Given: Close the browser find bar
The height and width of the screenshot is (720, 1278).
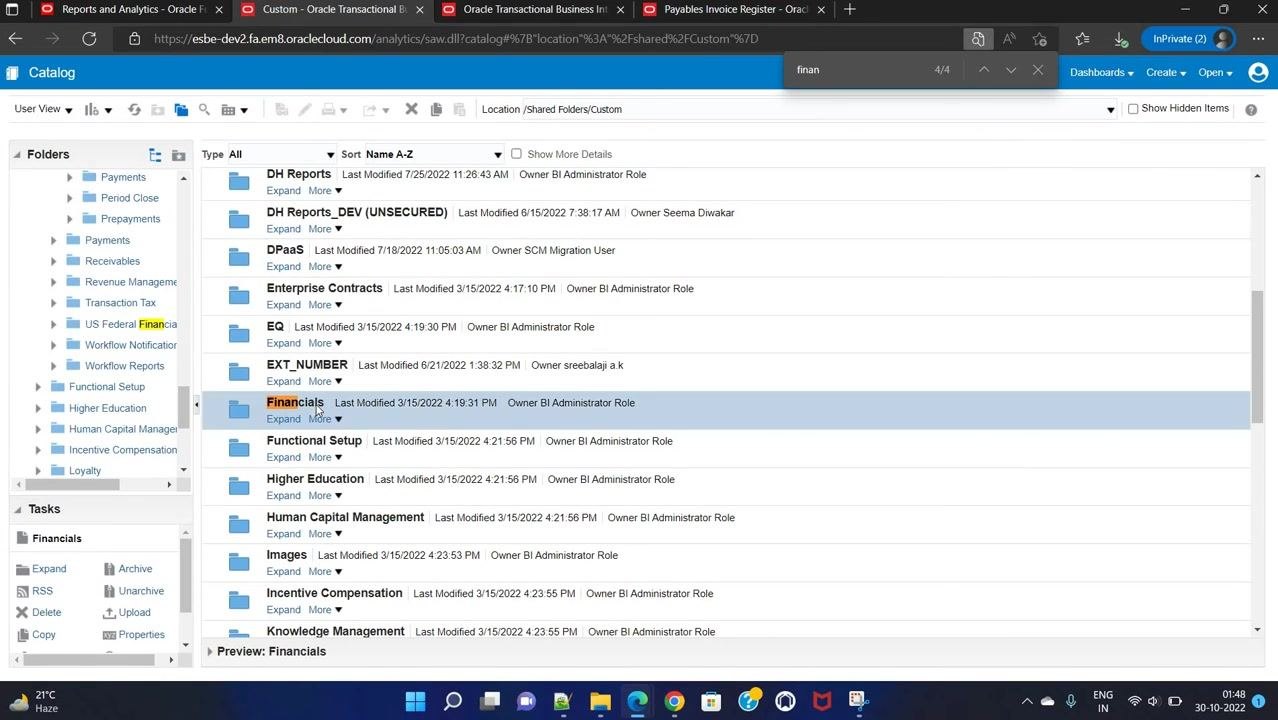Looking at the screenshot, I should (1038, 70).
